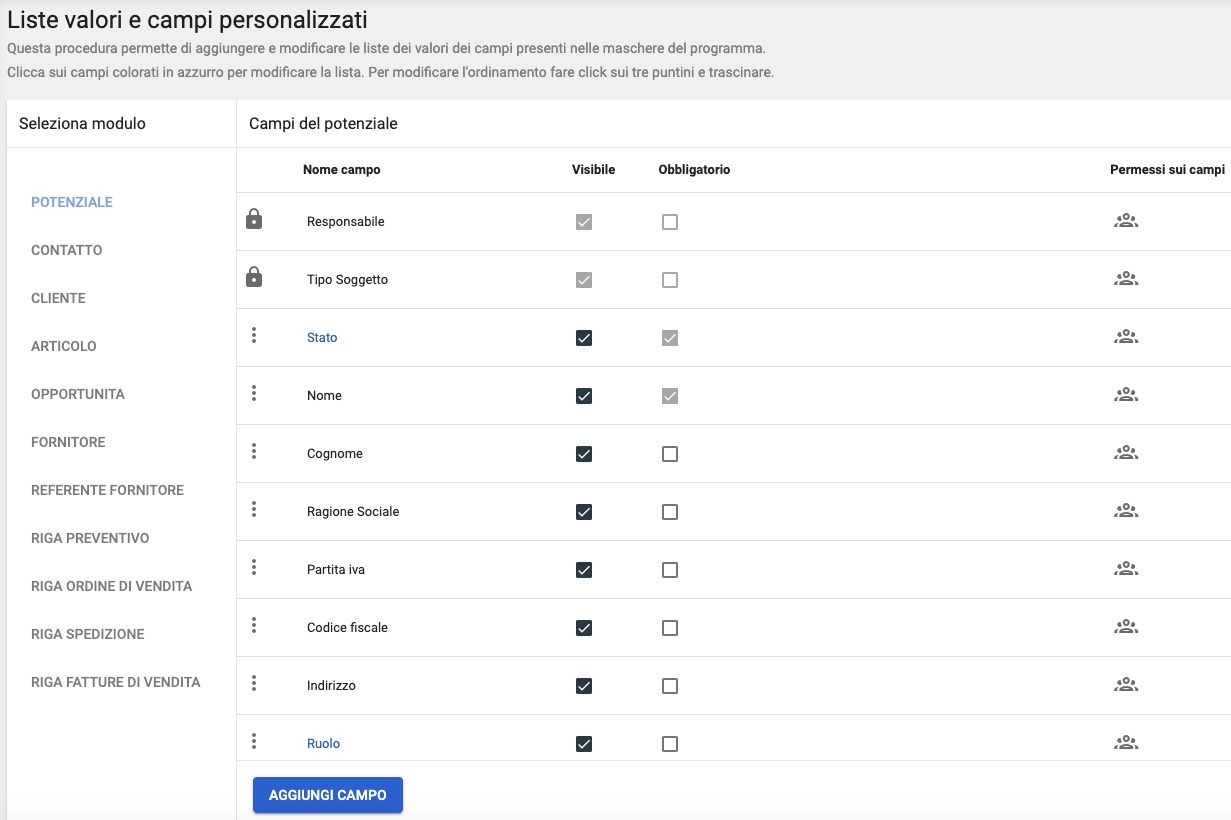Open the Stato value list link
Viewport: 1231px width, 820px height.
click(322, 338)
